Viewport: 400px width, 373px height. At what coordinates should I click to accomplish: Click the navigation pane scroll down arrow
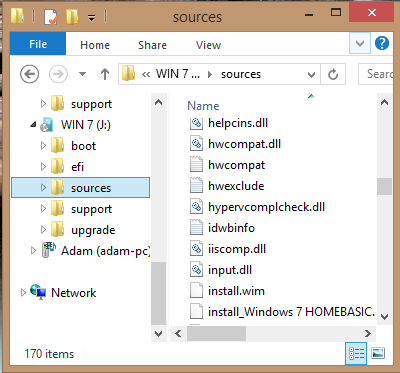(159, 333)
